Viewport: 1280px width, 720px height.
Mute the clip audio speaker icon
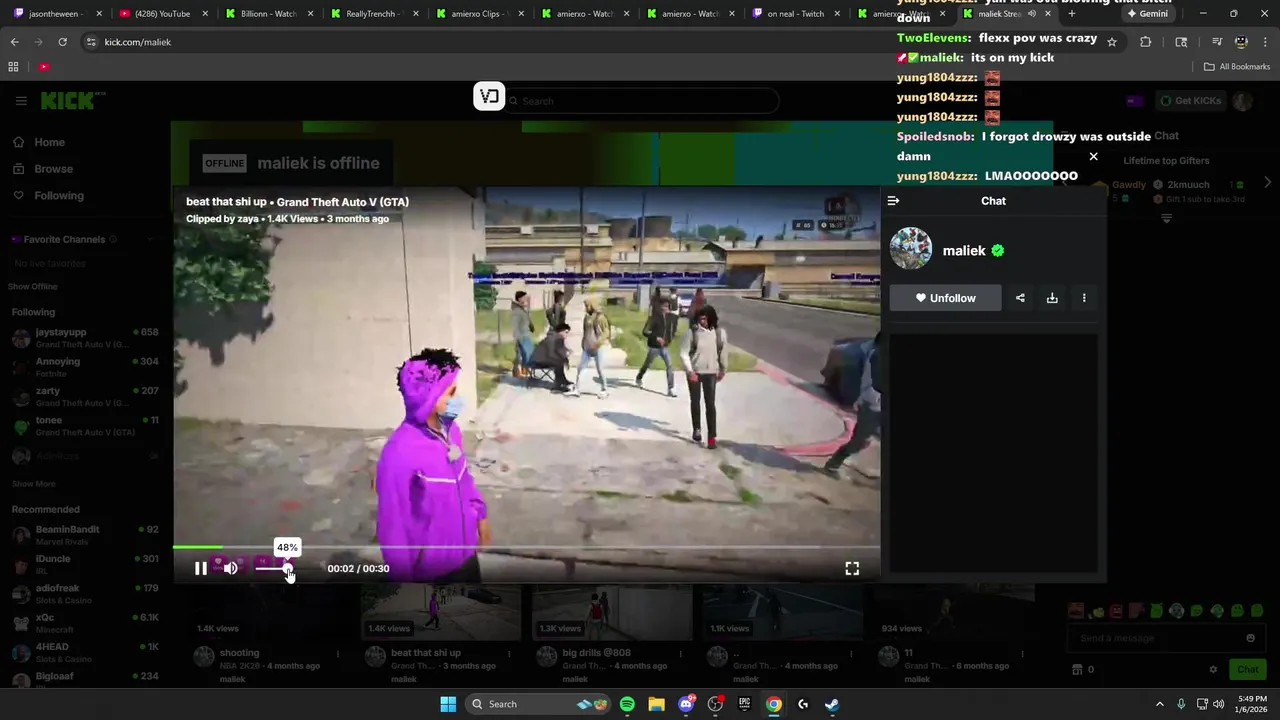point(231,568)
